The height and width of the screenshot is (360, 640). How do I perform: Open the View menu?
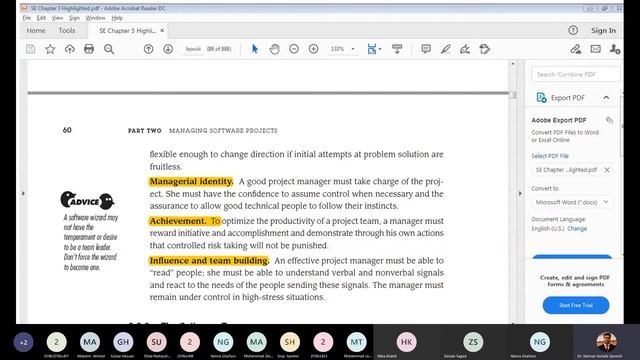click(x=57, y=18)
